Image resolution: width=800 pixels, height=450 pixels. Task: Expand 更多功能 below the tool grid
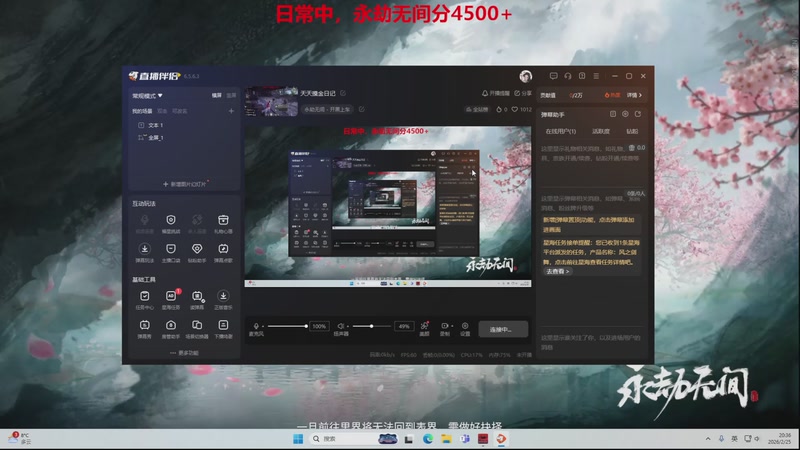tap(184, 353)
